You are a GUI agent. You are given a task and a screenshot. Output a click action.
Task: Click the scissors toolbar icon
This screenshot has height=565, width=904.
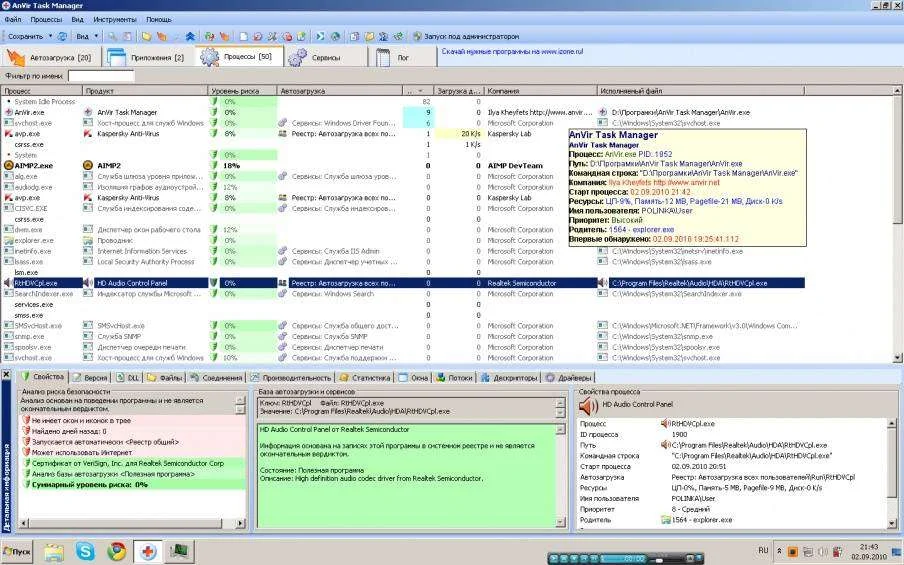click(x=272, y=36)
